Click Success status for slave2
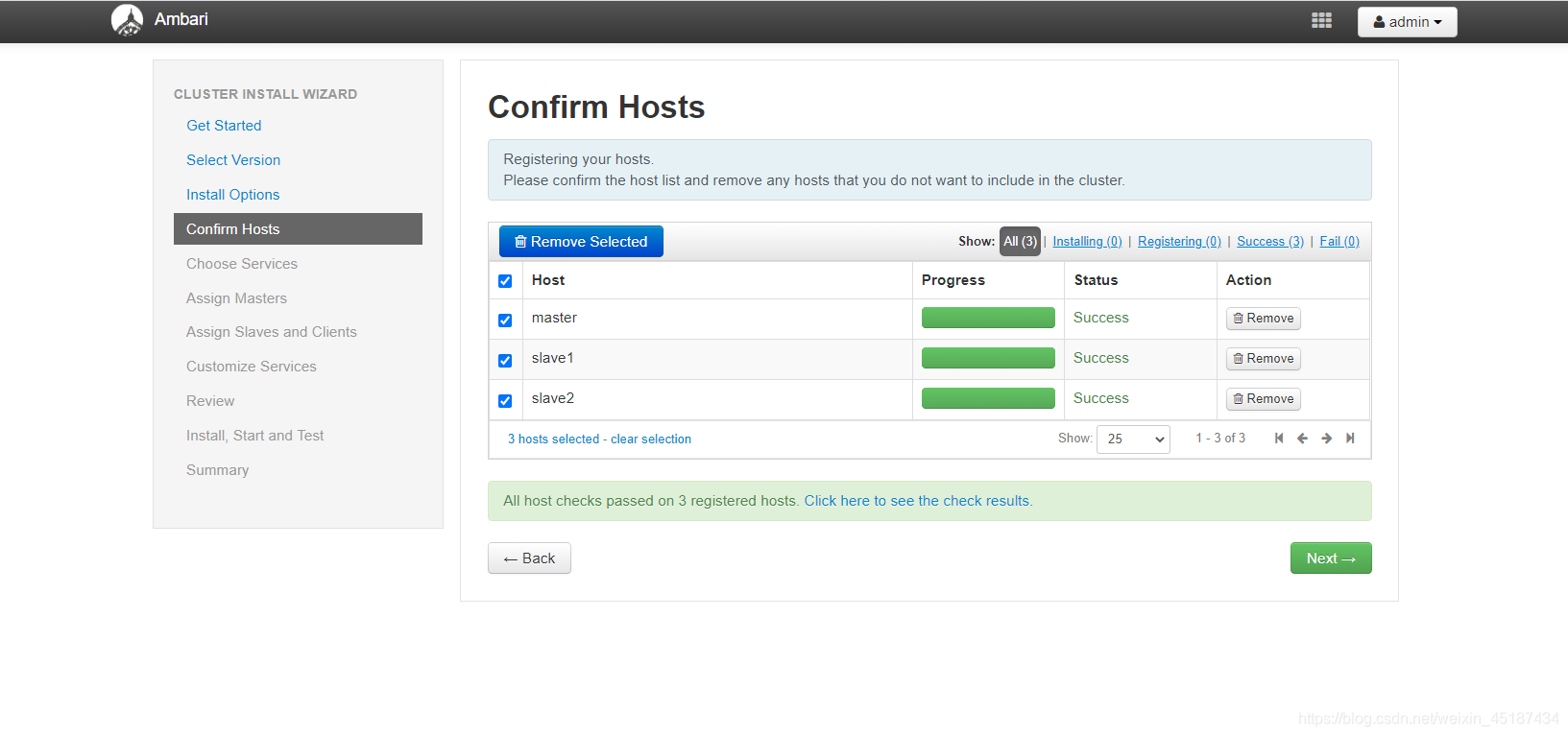This screenshot has height=736, width=1568. [x=1101, y=398]
